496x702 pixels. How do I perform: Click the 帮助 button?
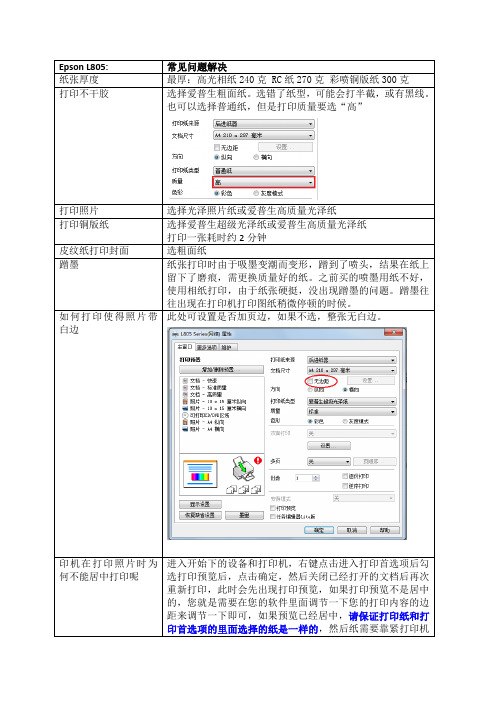385,530
